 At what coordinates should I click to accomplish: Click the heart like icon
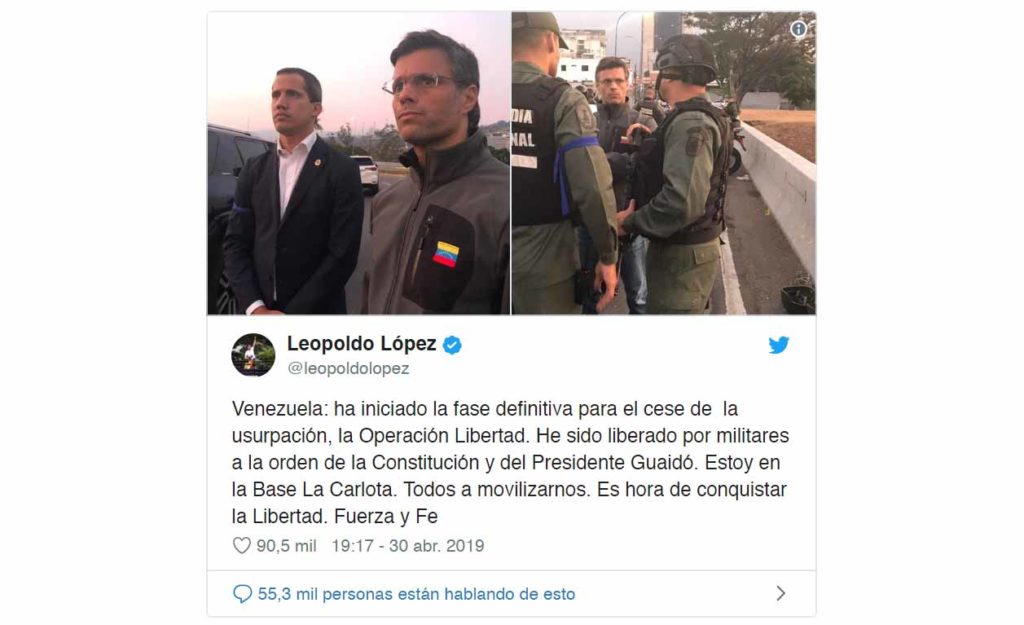coord(242,545)
